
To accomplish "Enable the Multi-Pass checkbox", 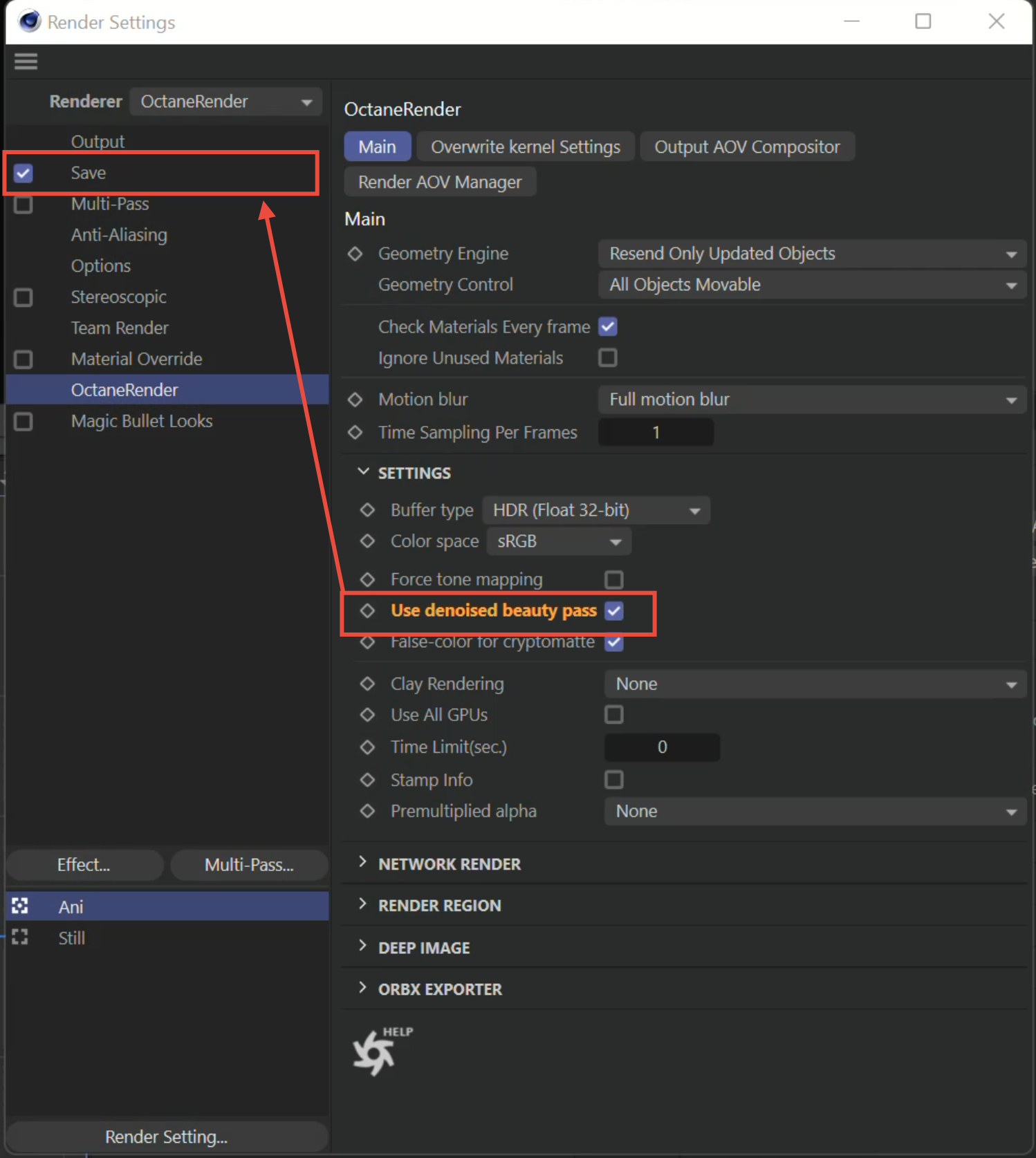I will point(24,205).
